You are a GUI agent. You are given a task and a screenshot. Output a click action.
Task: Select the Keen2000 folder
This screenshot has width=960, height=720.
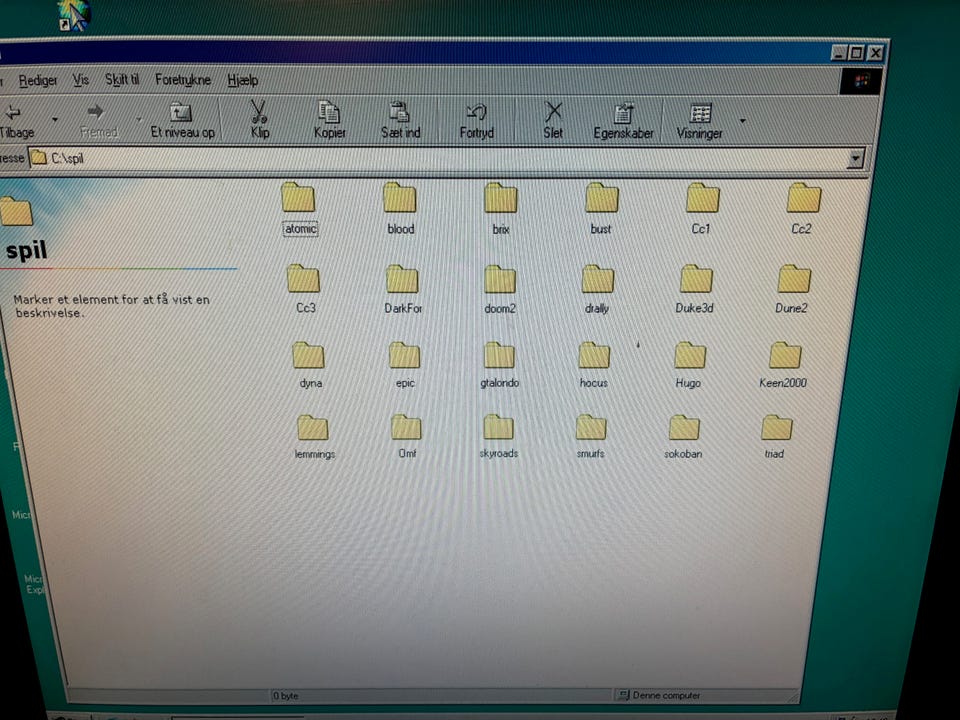point(784,366)
